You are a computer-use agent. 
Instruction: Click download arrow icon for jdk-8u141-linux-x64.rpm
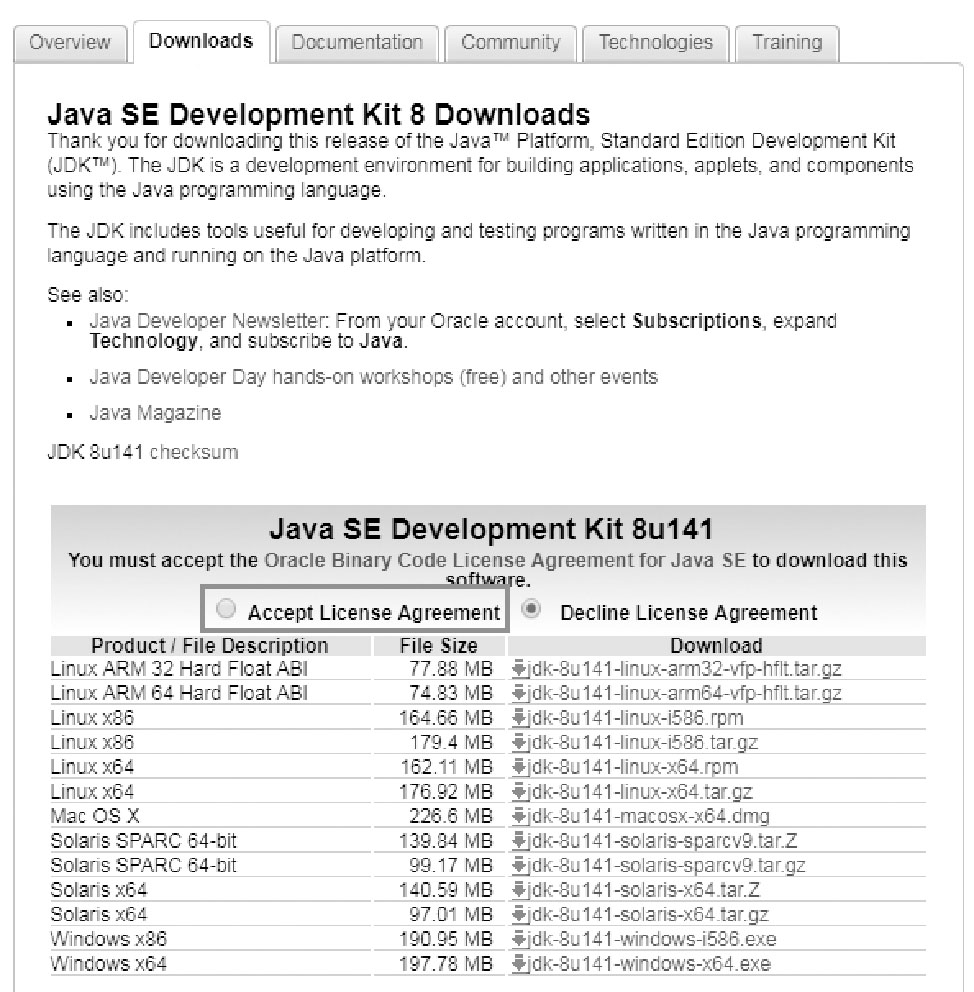point(520,767)
